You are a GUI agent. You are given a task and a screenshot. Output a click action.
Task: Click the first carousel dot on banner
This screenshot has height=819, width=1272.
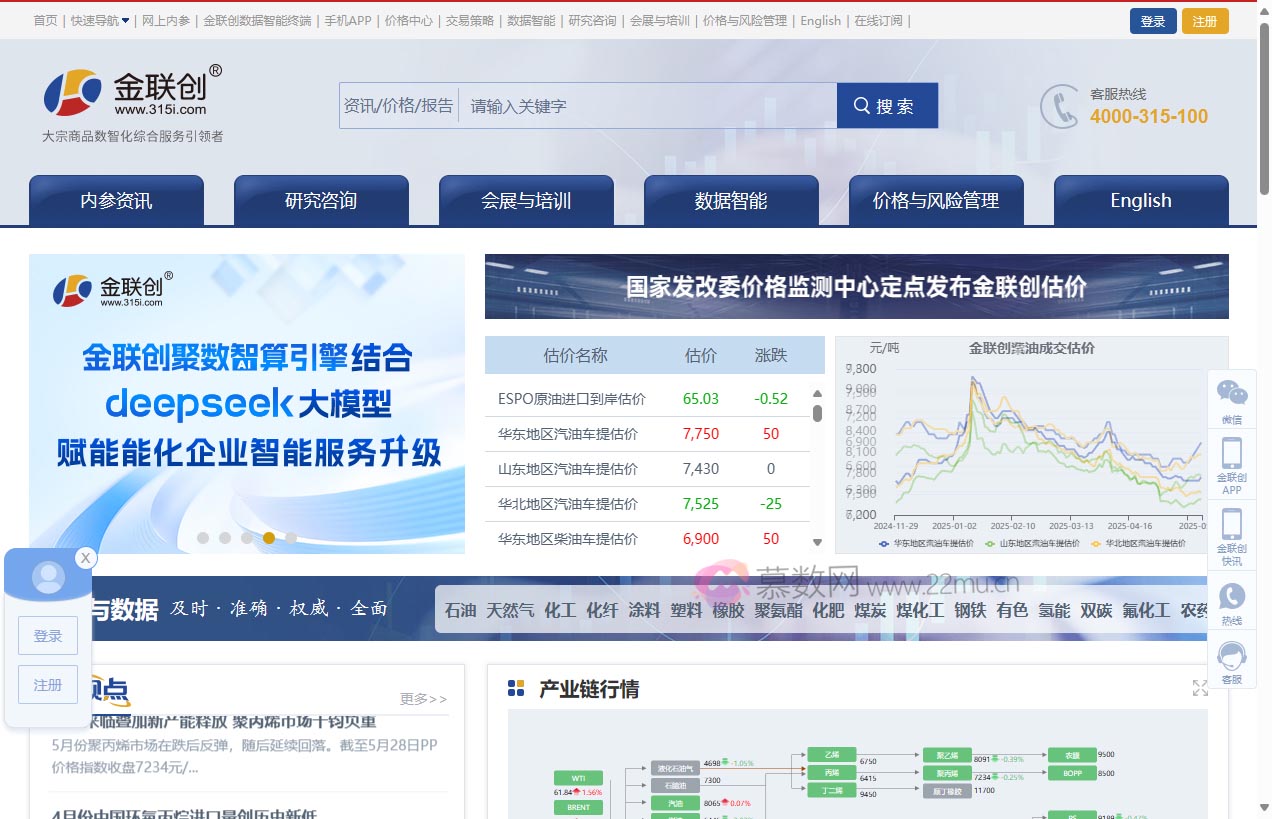(x=203, y=538)
